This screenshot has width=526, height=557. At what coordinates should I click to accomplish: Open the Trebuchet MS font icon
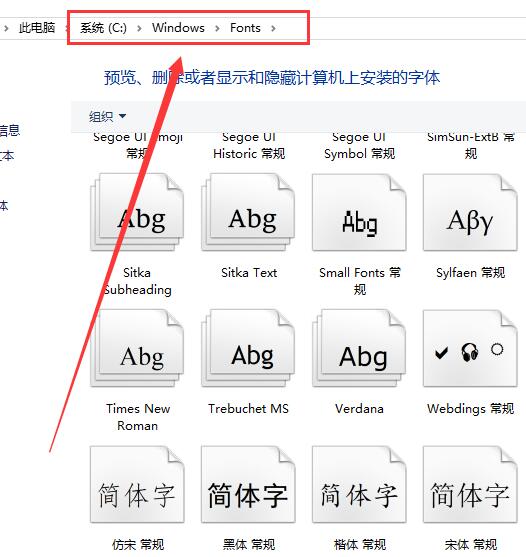click(x=248, y=348)
